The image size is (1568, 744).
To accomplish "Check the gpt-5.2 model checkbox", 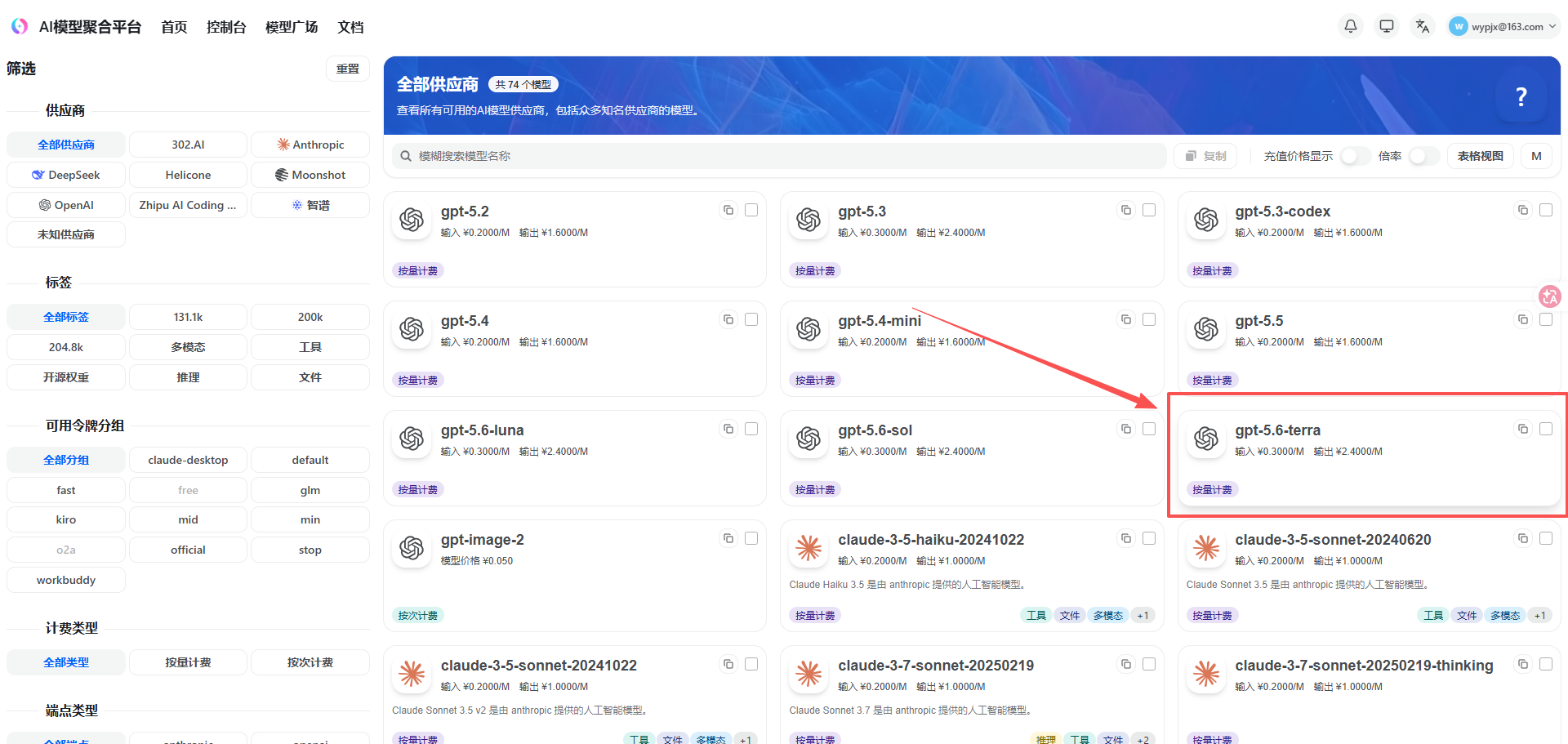I will click(x=751, y=210).
